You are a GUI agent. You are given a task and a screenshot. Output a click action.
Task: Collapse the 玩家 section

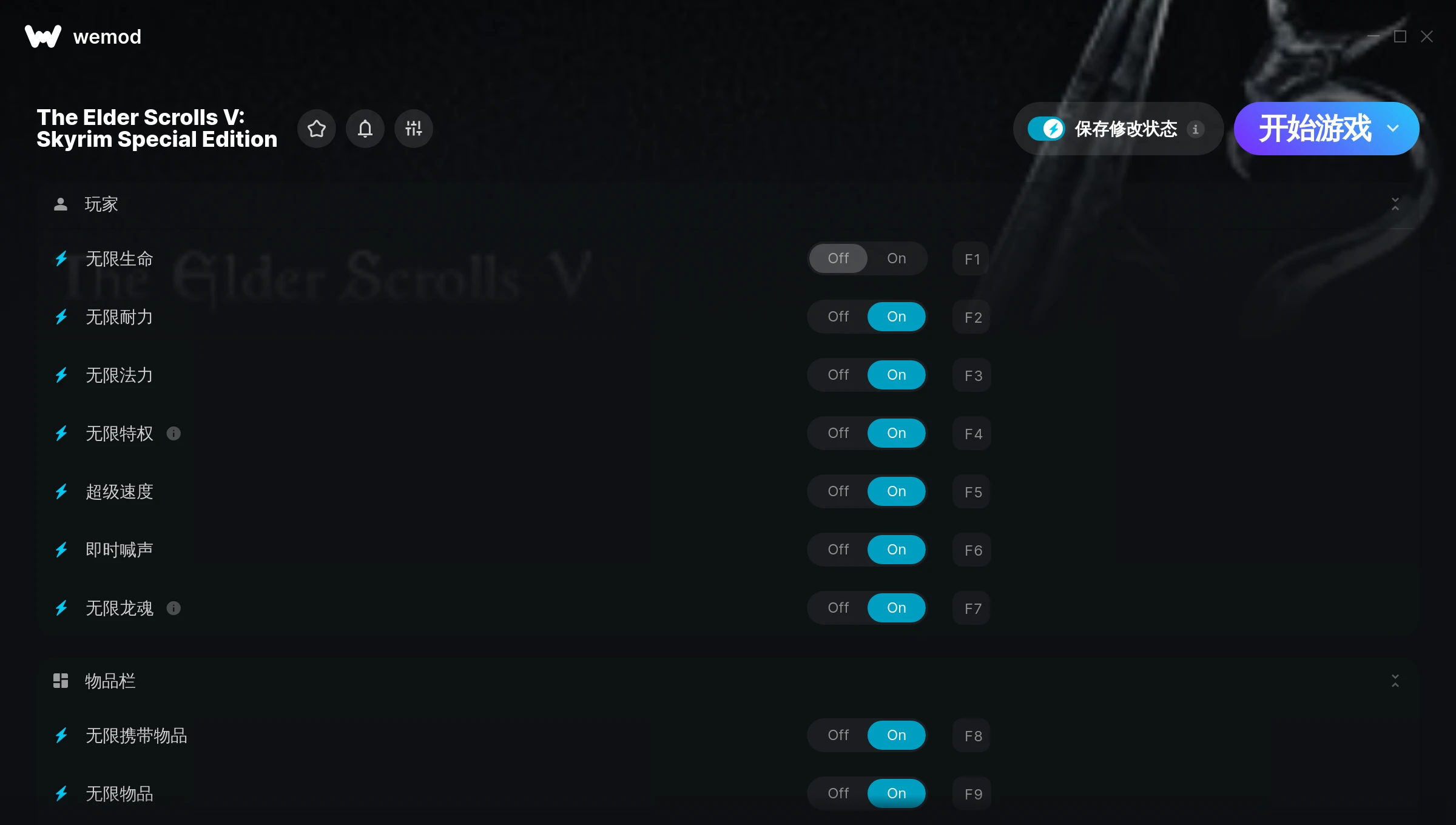click(1395, 204)
